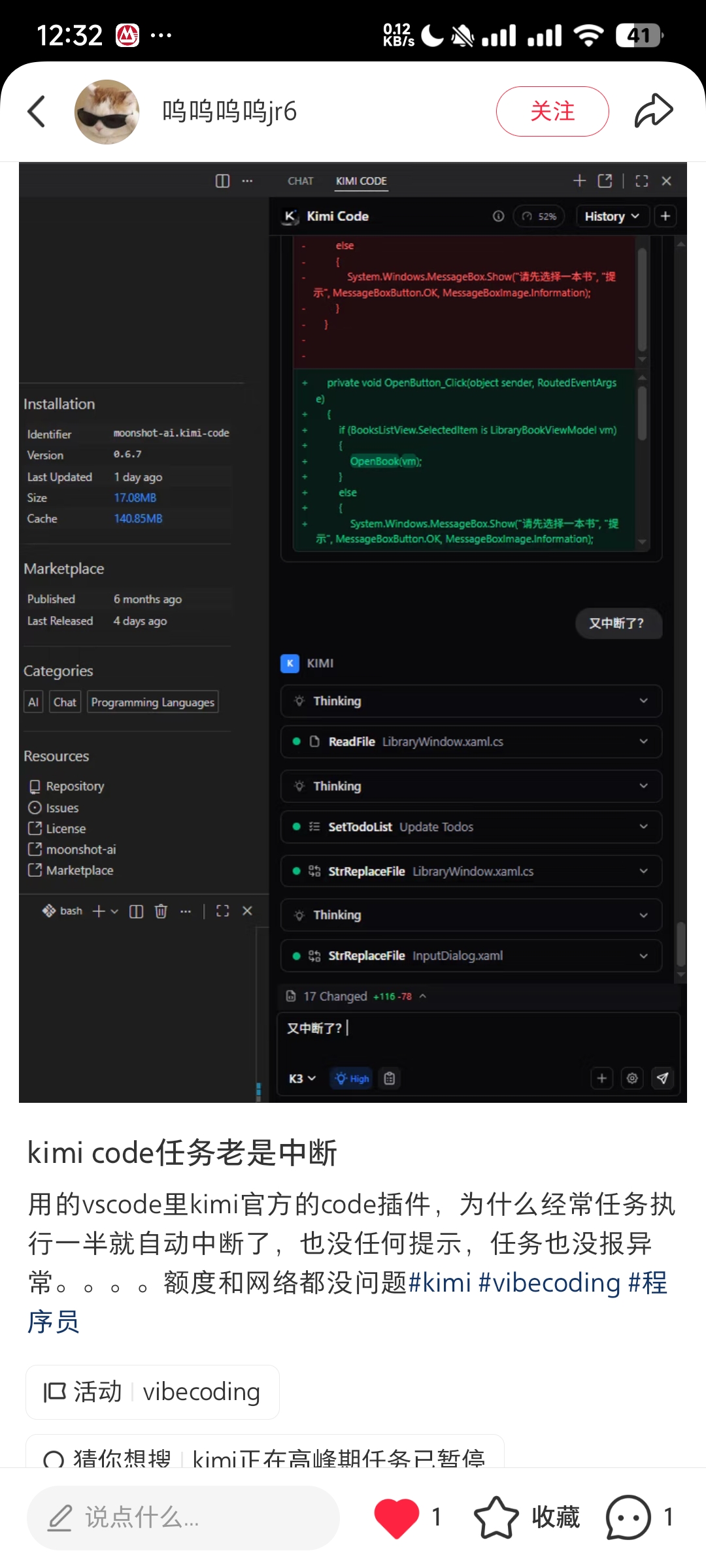
Task: Toggle the High thinking level button
Action: (352, 1079)
